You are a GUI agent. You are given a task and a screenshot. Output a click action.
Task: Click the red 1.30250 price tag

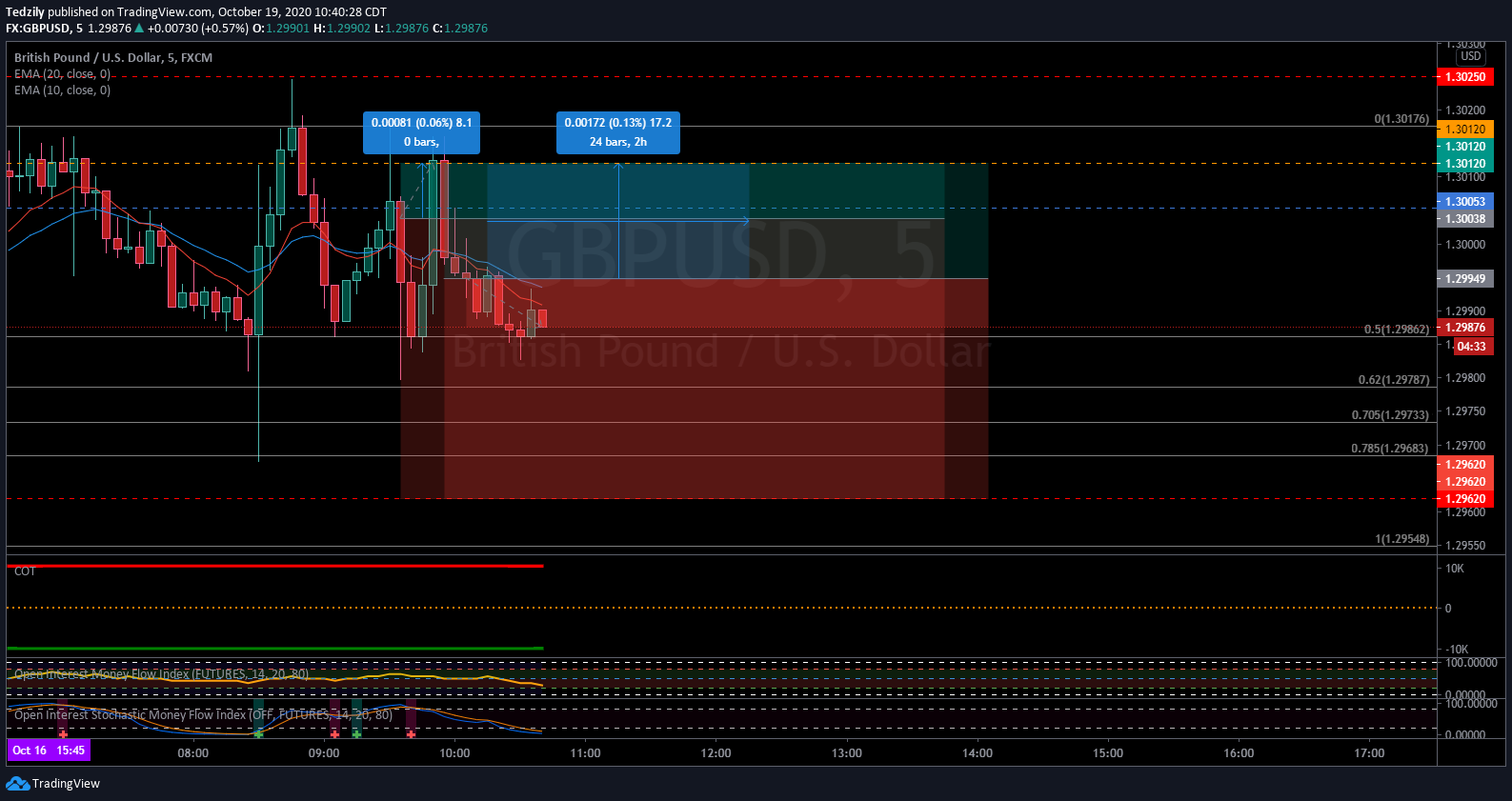click(x=1464, y=77)
